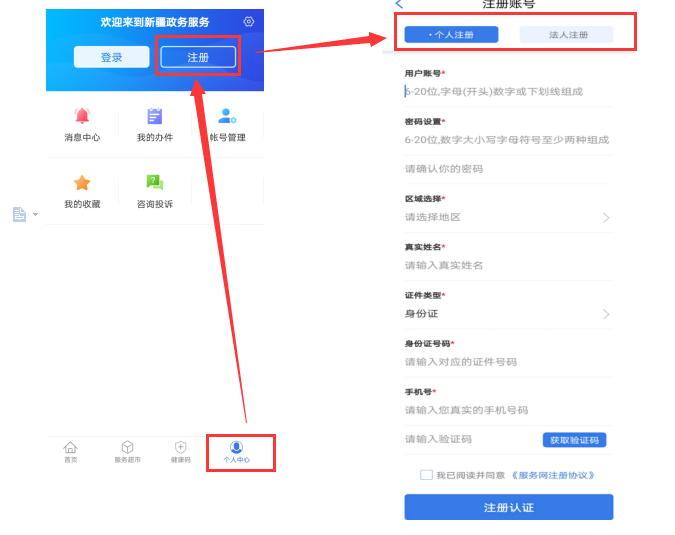
Task: Open 证件类型 身份证 selector chevron
Action: point(606,314)
